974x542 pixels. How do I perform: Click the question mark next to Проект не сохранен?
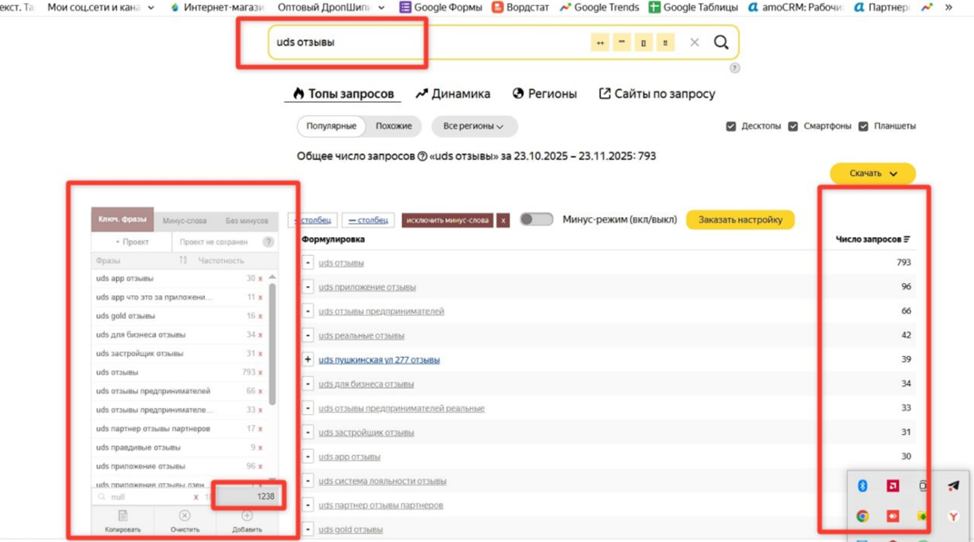[268, 242]
